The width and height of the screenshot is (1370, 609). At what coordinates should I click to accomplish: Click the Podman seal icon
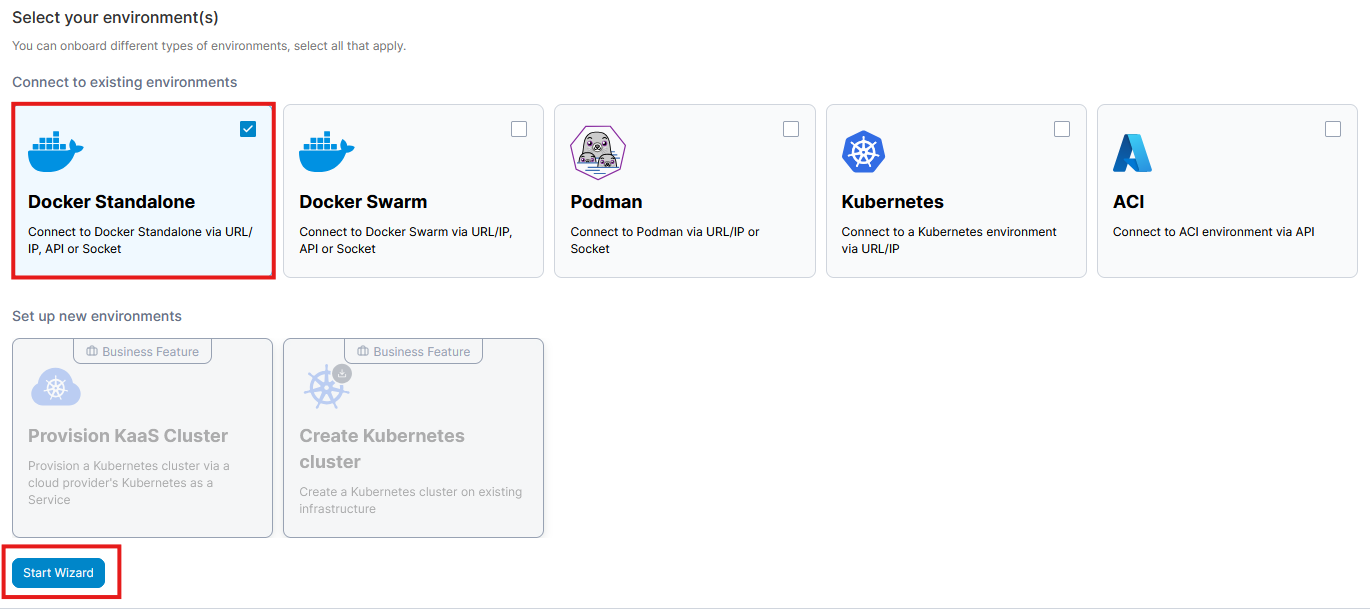point(597,152)
